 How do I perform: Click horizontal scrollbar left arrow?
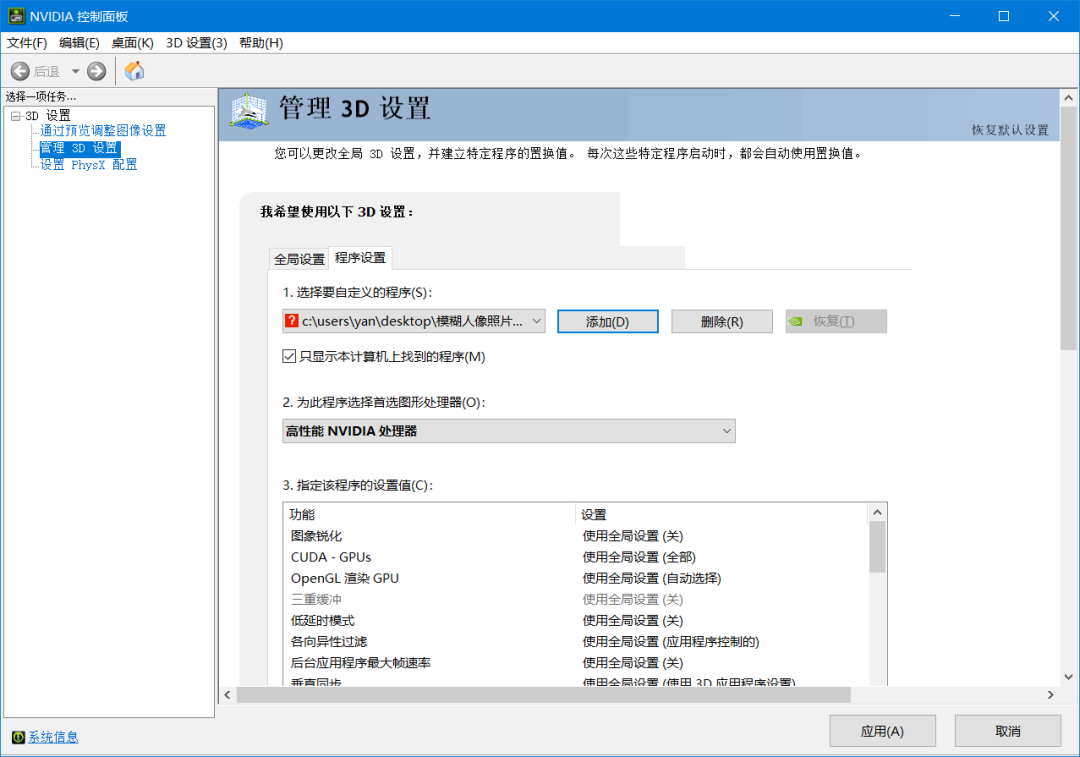pyautogui.click(x=228, y=695)
